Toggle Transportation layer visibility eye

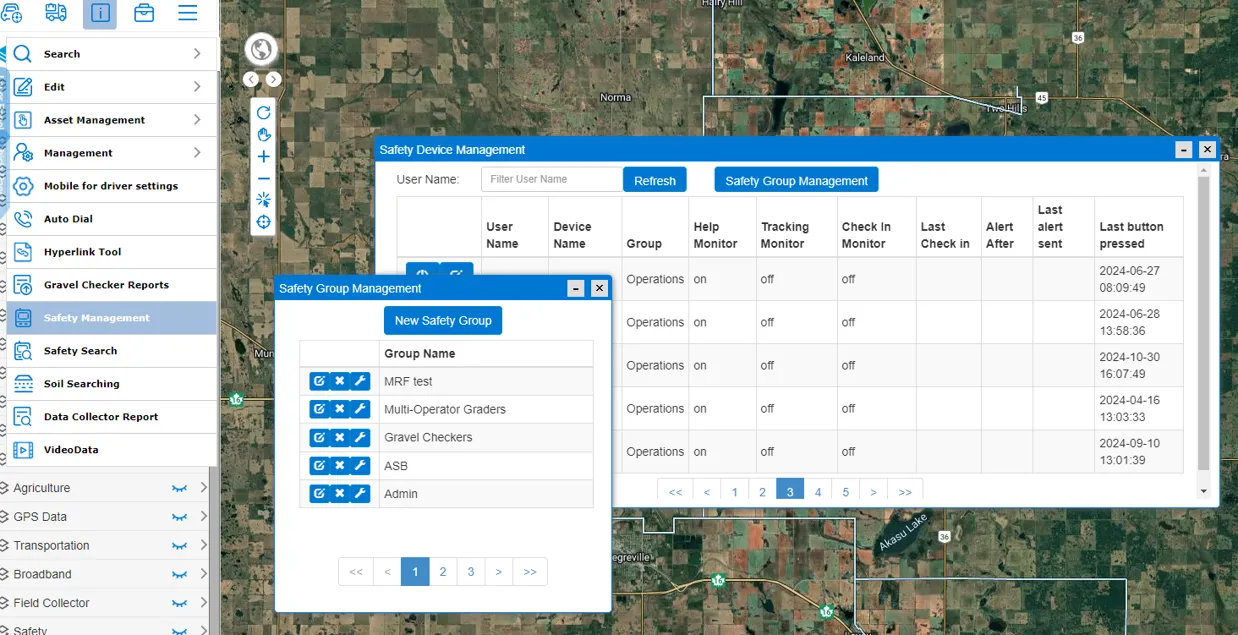[x=179, y=546]
